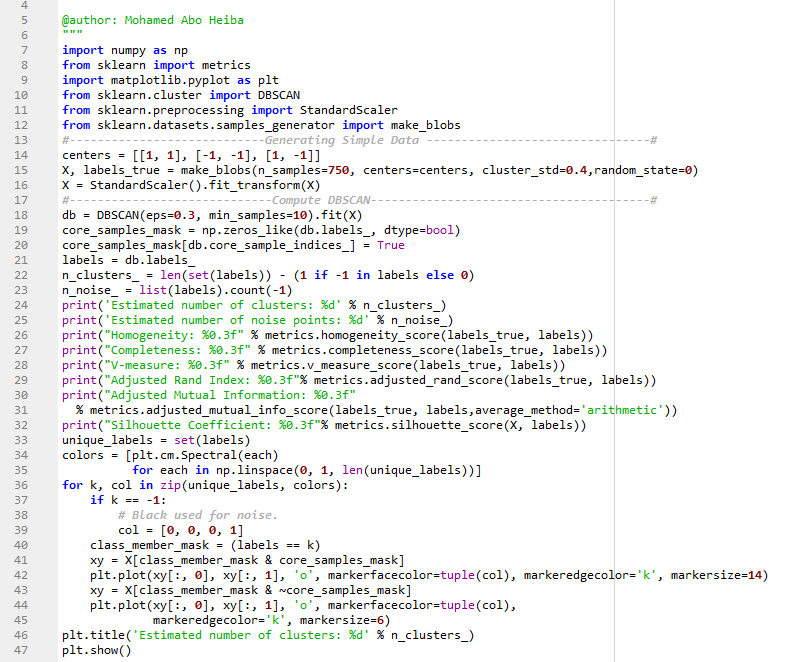Screen dimensions: 798x662
Task: Click 'homogeneity_score' function call
Action: click(x=380, y=335)
